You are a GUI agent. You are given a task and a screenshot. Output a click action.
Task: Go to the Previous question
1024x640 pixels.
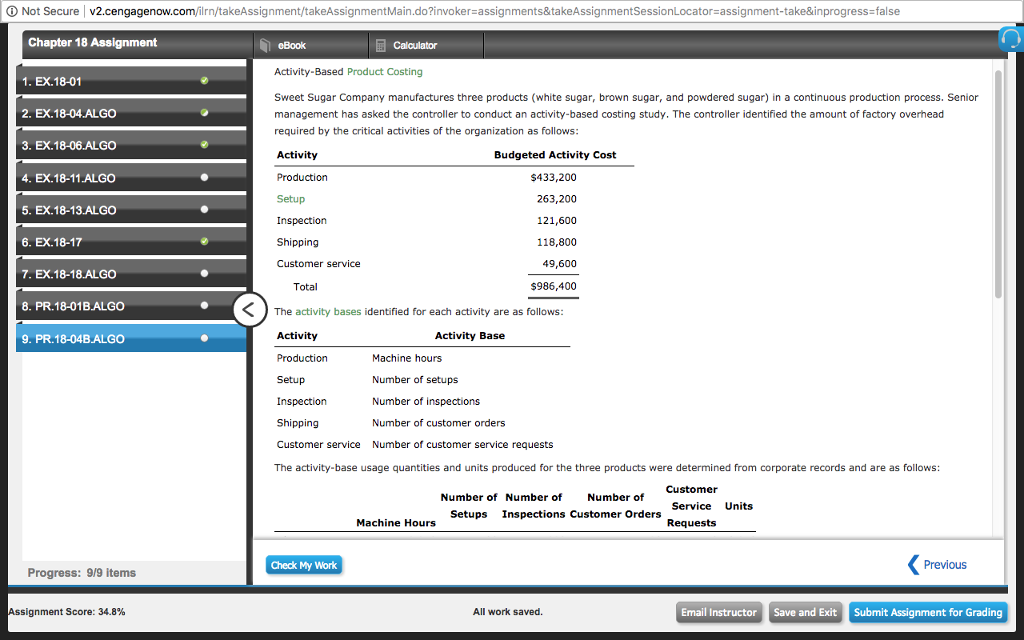click(x=937, y=564)
